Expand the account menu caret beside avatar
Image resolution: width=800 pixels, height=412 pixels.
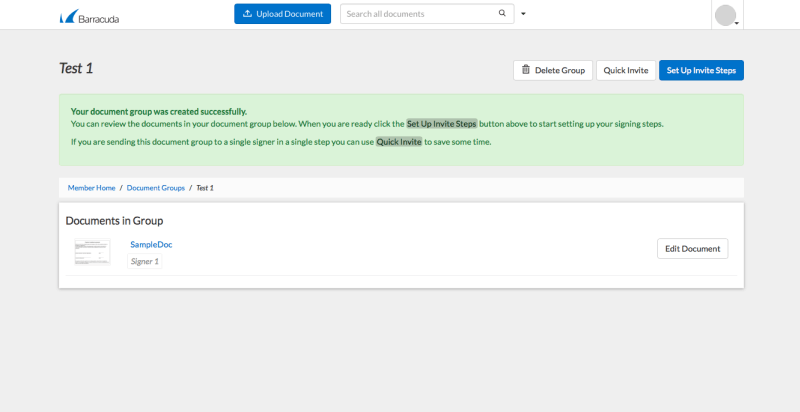coord(737,23)
